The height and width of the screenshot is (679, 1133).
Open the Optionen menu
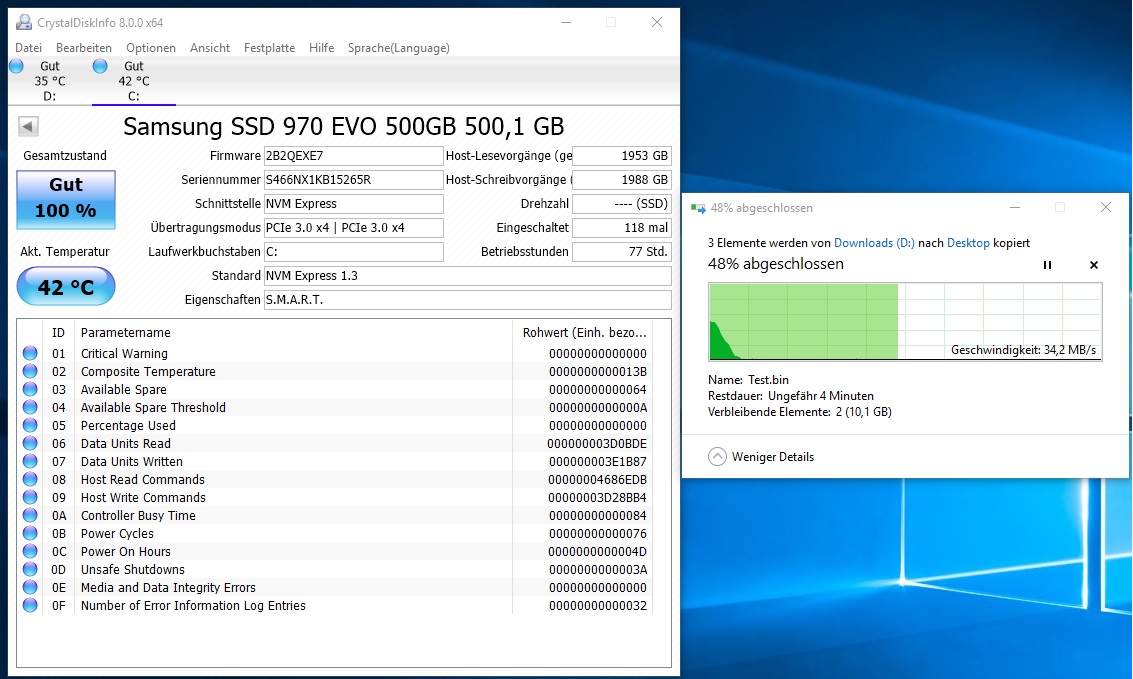(150, 48)
